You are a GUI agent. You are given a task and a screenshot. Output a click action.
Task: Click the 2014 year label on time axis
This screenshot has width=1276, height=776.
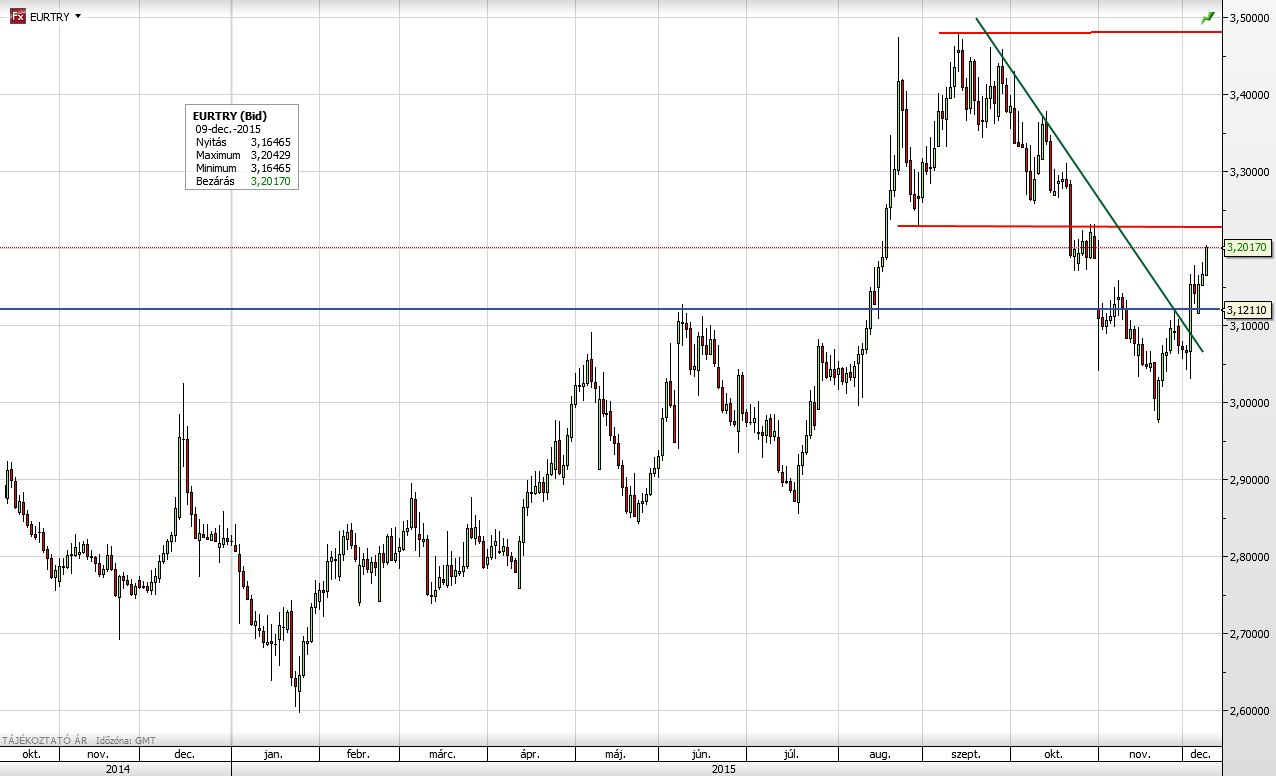(117, 769)
